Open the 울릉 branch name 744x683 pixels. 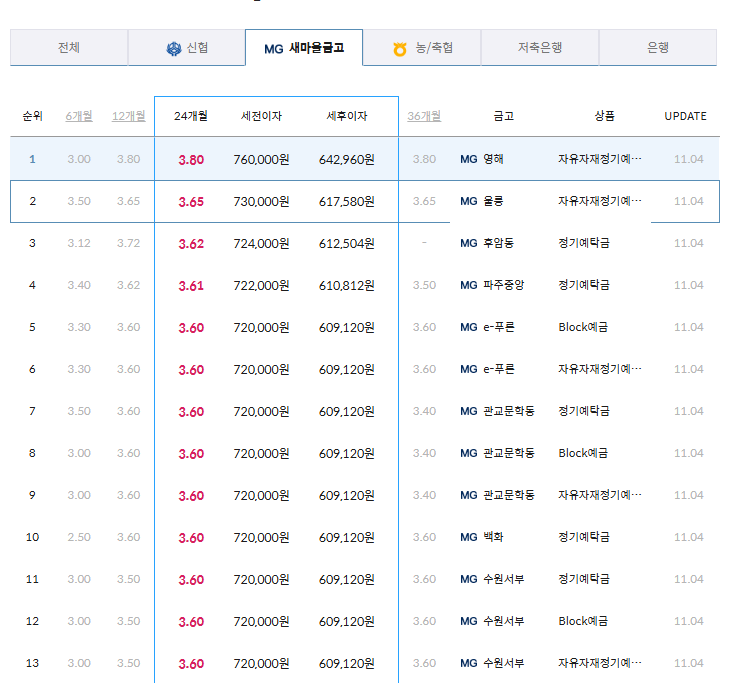click(493, 201)
